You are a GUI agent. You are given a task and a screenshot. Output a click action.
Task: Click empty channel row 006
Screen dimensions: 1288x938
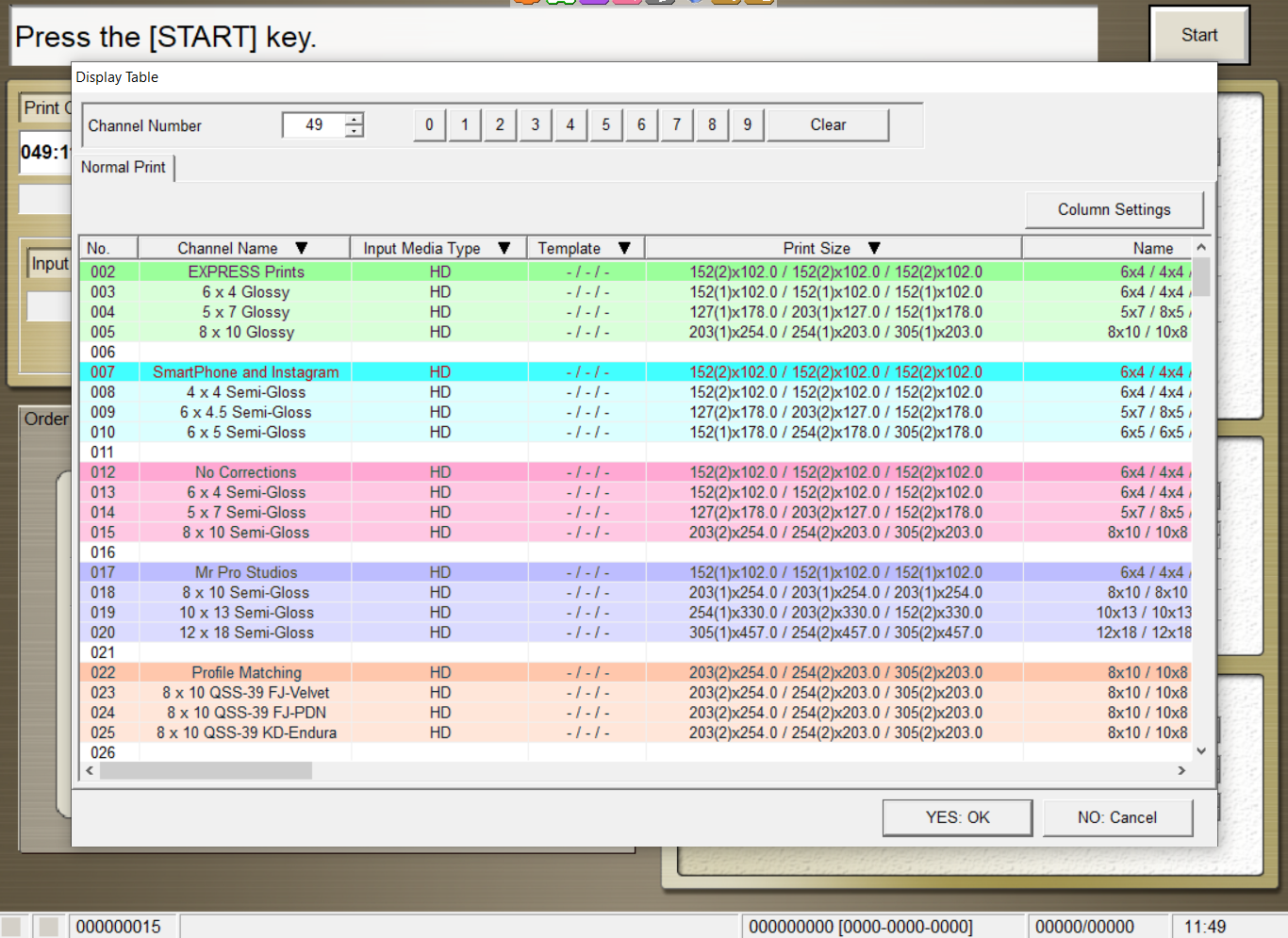pos(636,352)
